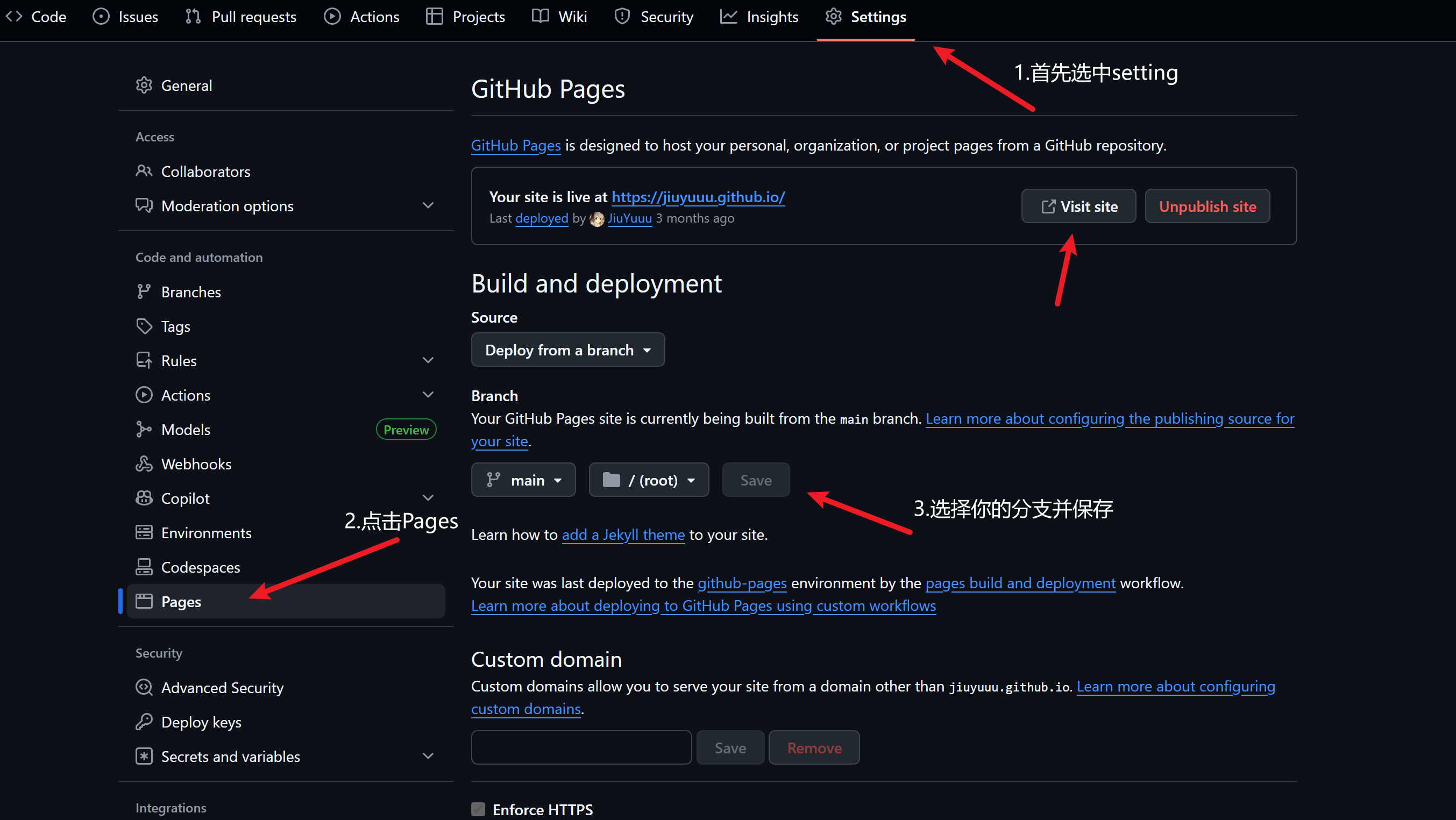Click the custom domain Remove button
Image resolution: width=1456 pixels, height=820 pixels.
tap(814, 747)
